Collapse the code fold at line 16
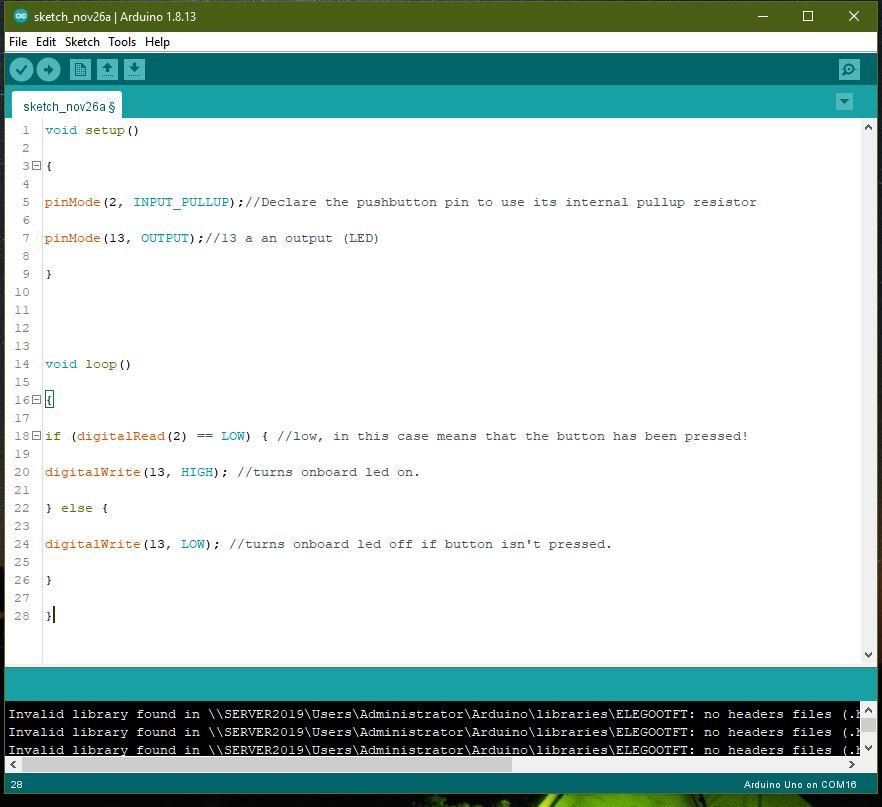The height and width of the screenshot is (807, 882). tap(37, 400)
